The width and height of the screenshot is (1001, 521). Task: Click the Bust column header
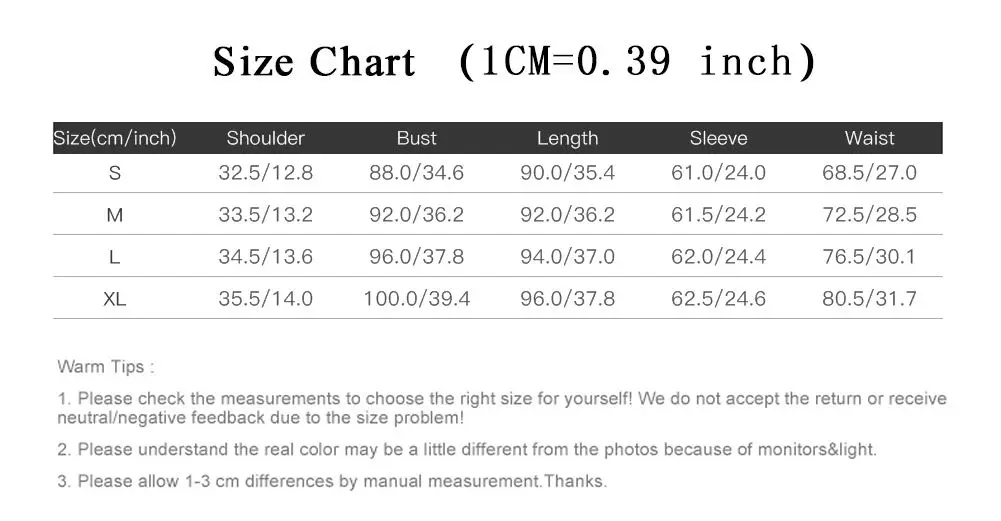pos(416,139)
